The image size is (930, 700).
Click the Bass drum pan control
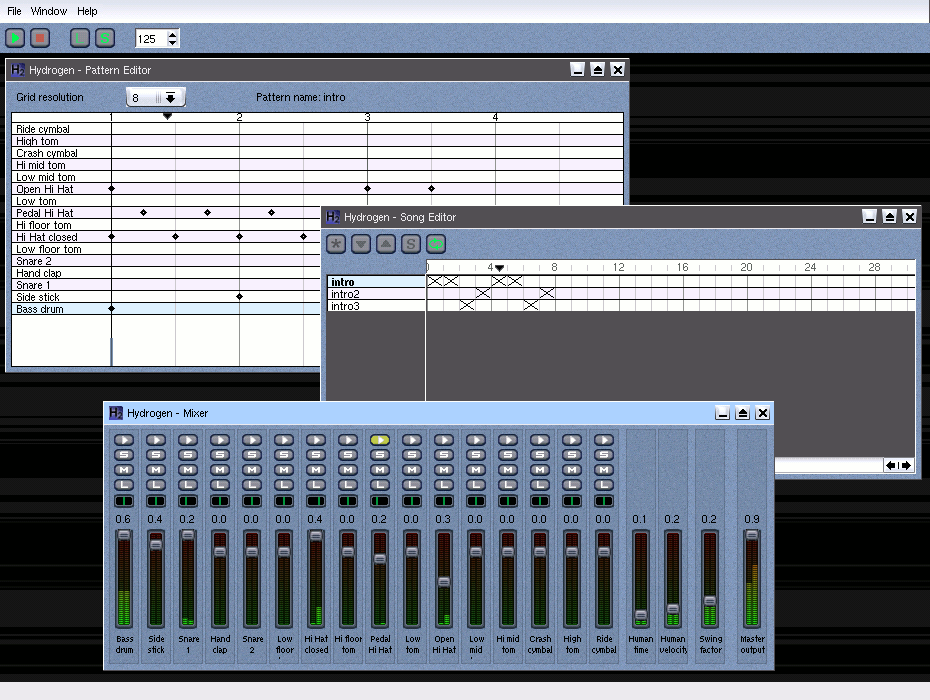124,501
